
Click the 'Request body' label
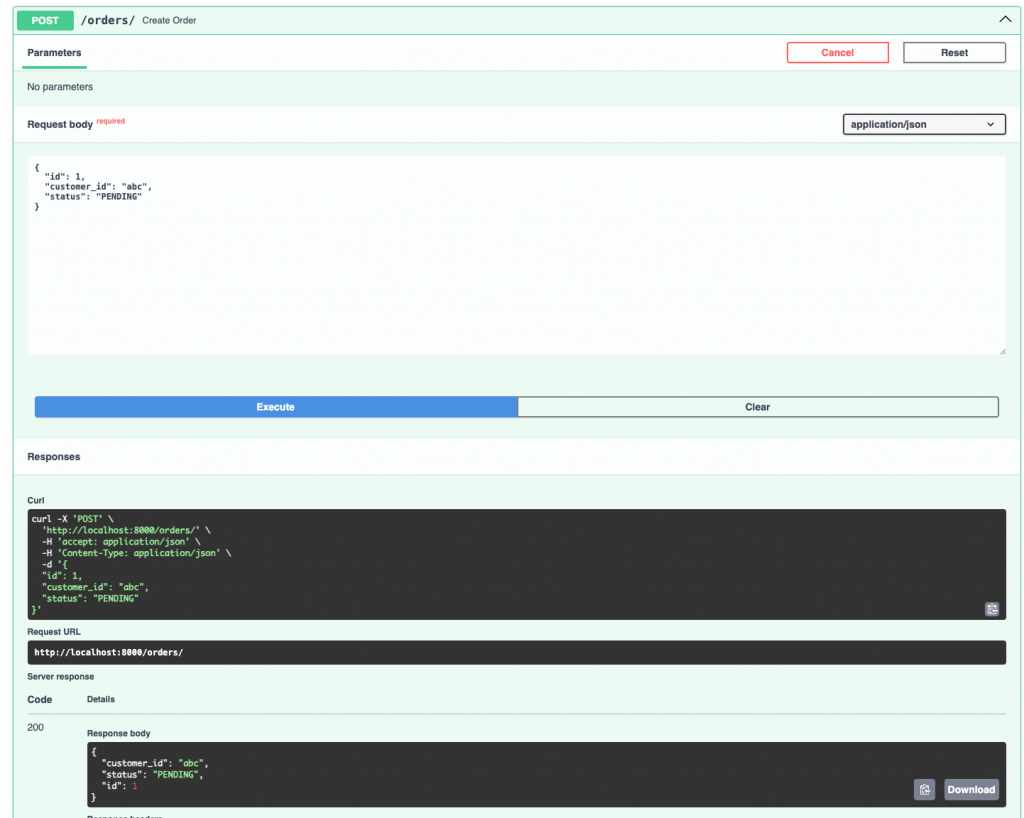(60, 124)
